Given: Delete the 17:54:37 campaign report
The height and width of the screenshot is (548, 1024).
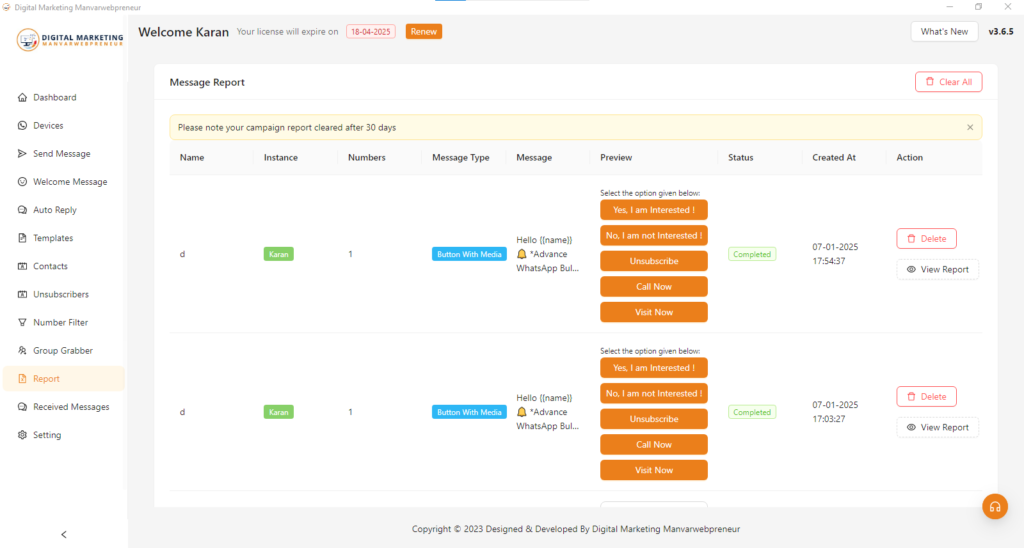Looking at the screenshot, I should 926,239.
